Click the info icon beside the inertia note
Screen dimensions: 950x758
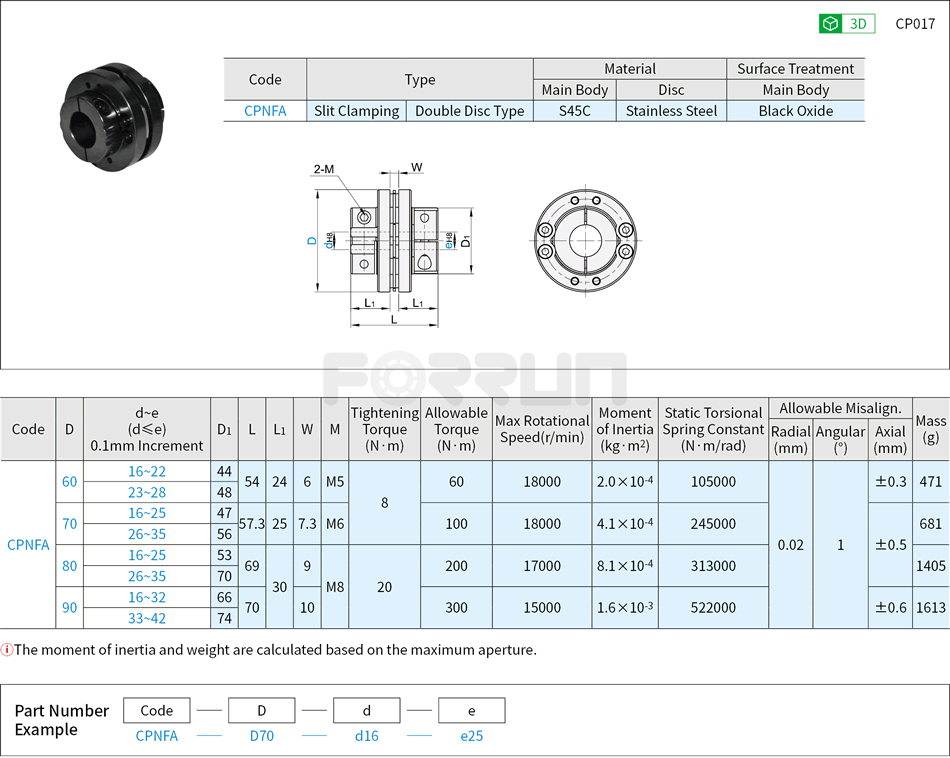pyautogui.click(x=7, y=650)
